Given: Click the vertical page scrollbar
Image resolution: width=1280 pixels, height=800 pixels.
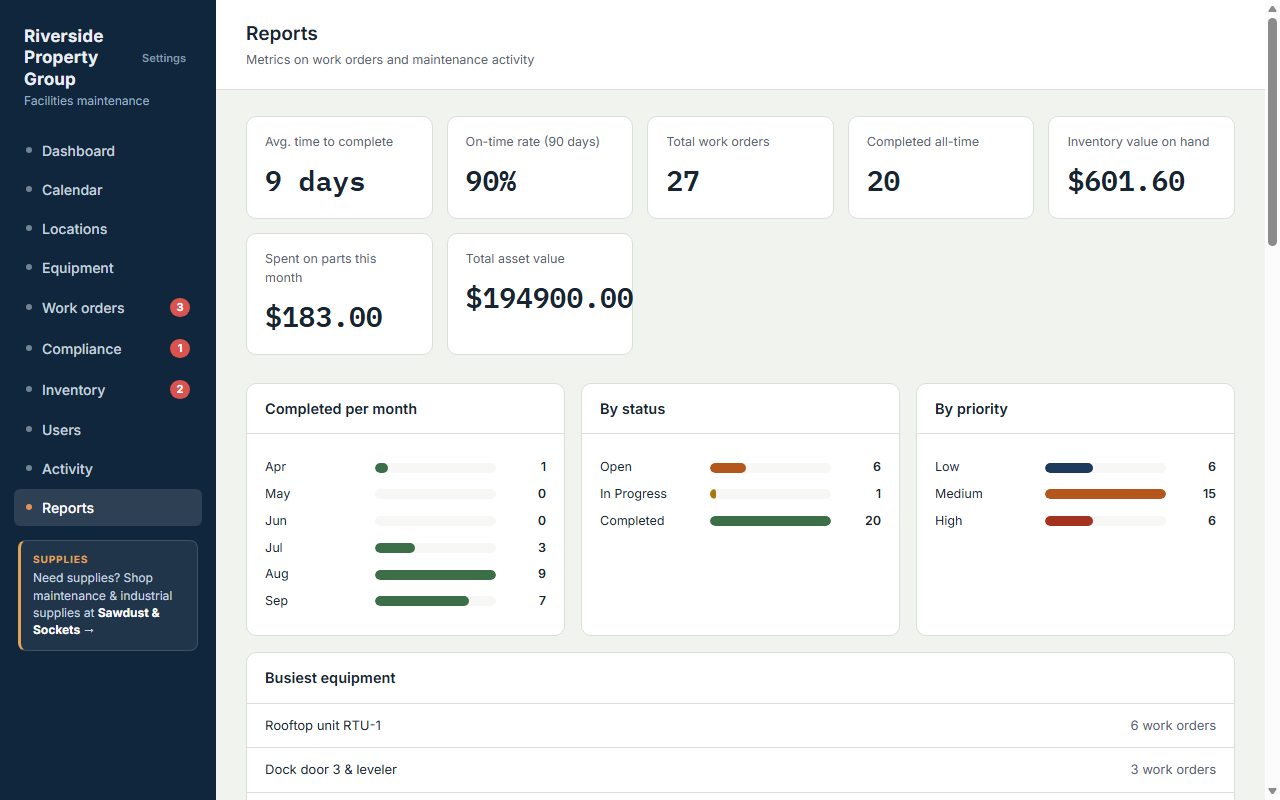Looking at the screenshot, I should point(1272,130).
